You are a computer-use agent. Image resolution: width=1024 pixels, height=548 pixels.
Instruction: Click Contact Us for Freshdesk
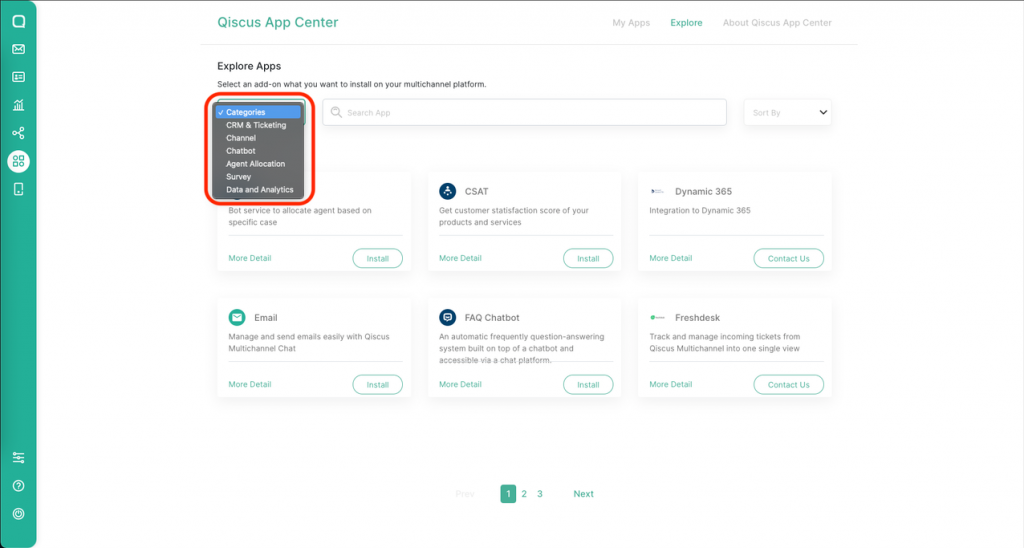click(x=788, y=385)
